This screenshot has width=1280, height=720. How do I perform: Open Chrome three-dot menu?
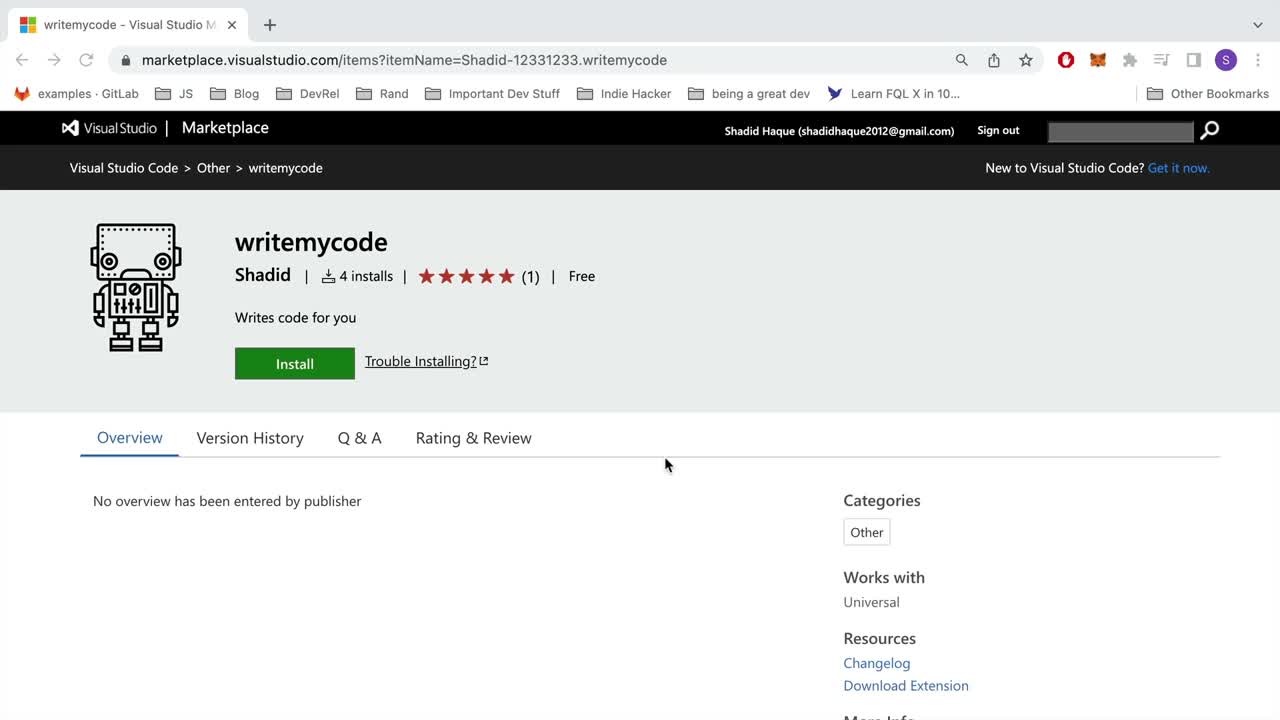(x=1258, y=60)
